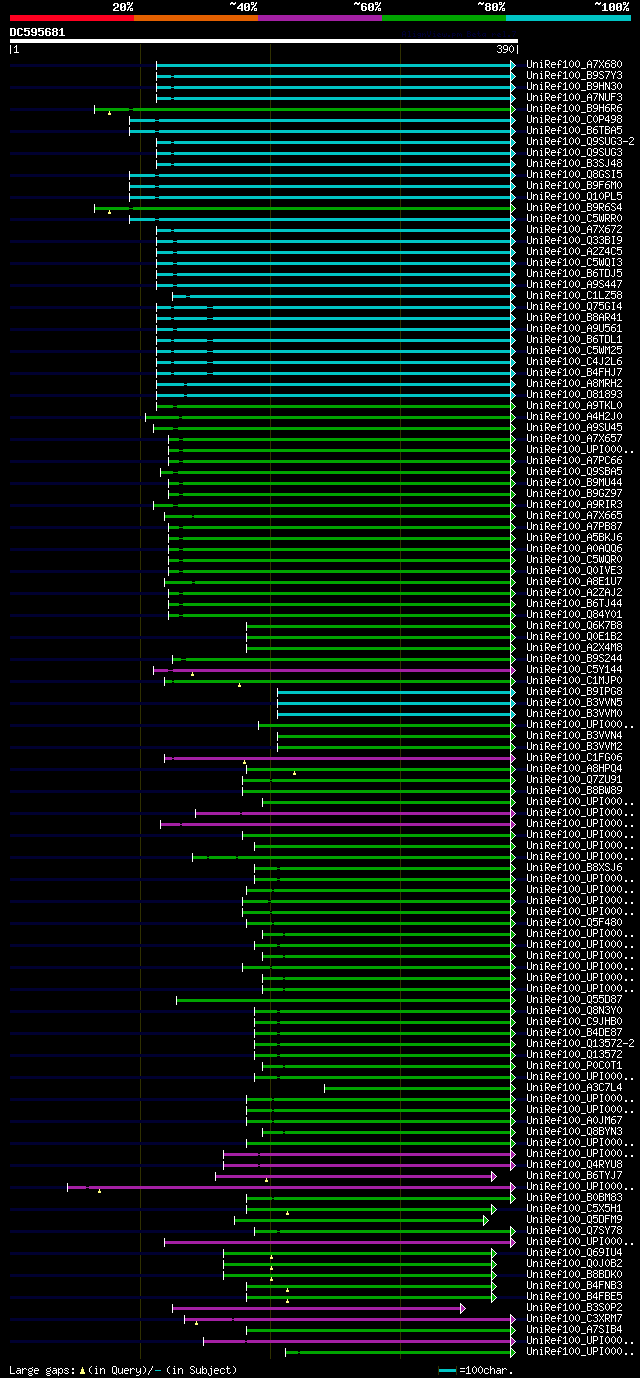Image resolution: width=640 pixels, height=1378 pixels.
Task: Click label UniRef100_A7SIB4
Action: pos(574,1329)
